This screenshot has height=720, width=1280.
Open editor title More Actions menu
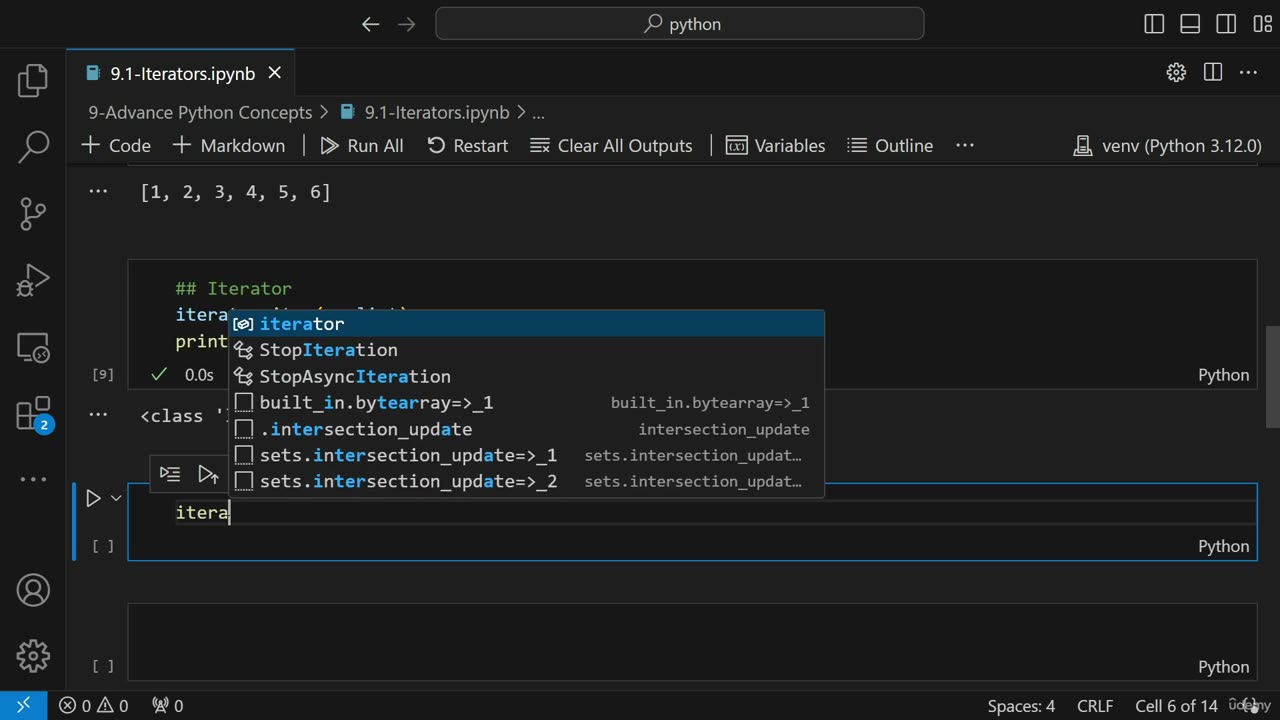point(1248,72)
